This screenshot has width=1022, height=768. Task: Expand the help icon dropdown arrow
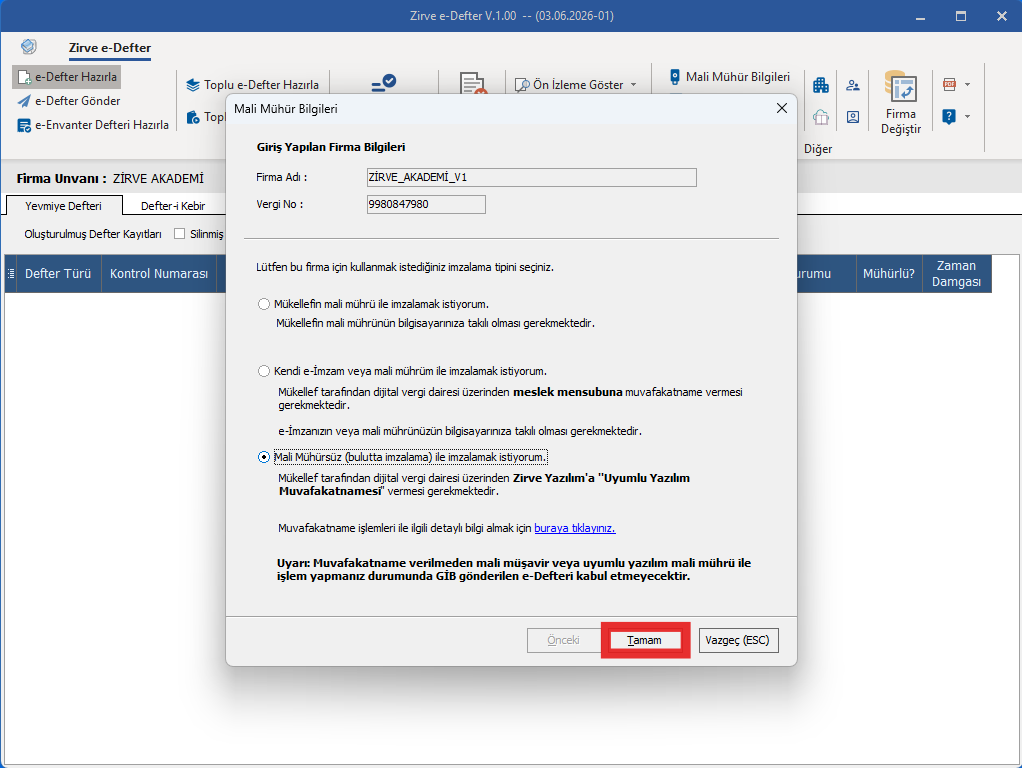click(967, 116)
